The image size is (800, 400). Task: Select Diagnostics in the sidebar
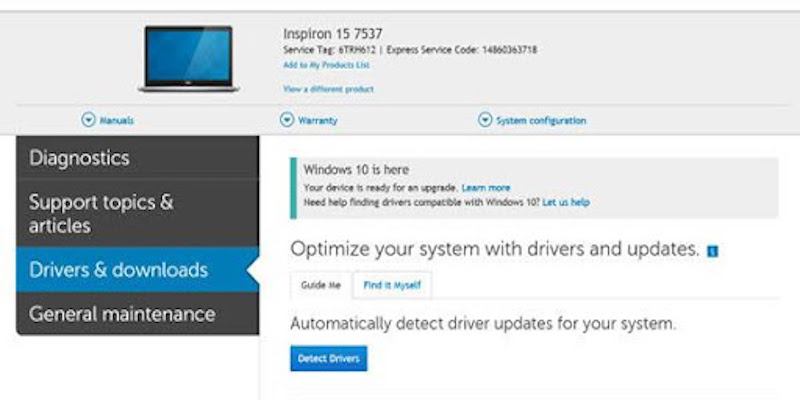[x=138, y=157]
